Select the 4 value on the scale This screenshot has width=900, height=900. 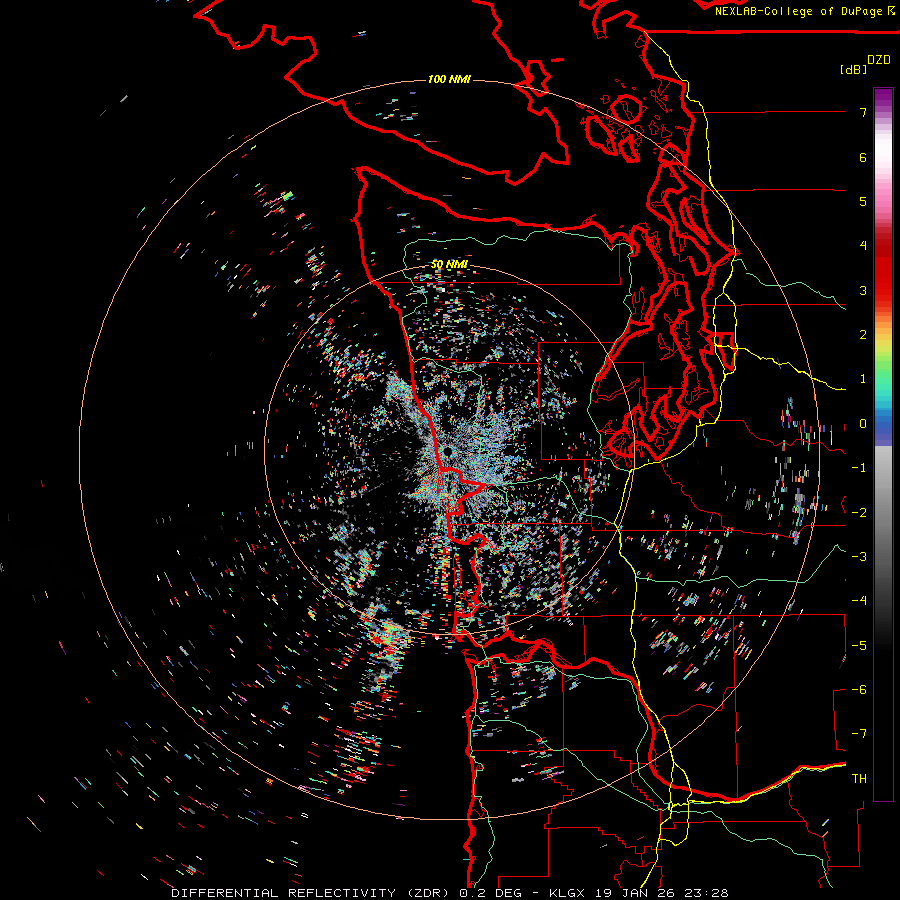tap(863, 246)
